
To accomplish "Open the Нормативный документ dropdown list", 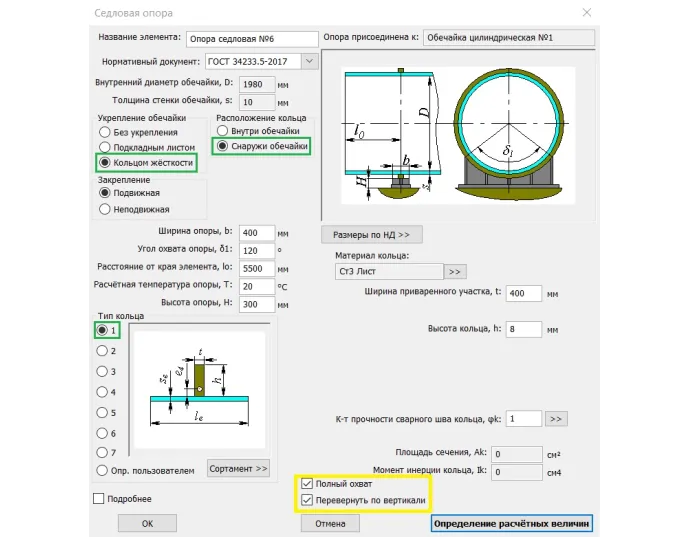I will [x=309, y=62].
